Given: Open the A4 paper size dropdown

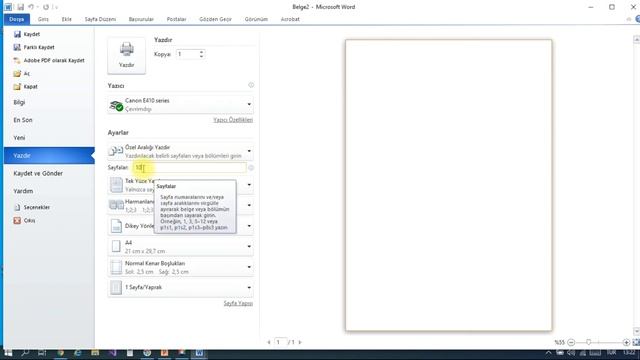Looking at the screenshot, I should point(180,247).
